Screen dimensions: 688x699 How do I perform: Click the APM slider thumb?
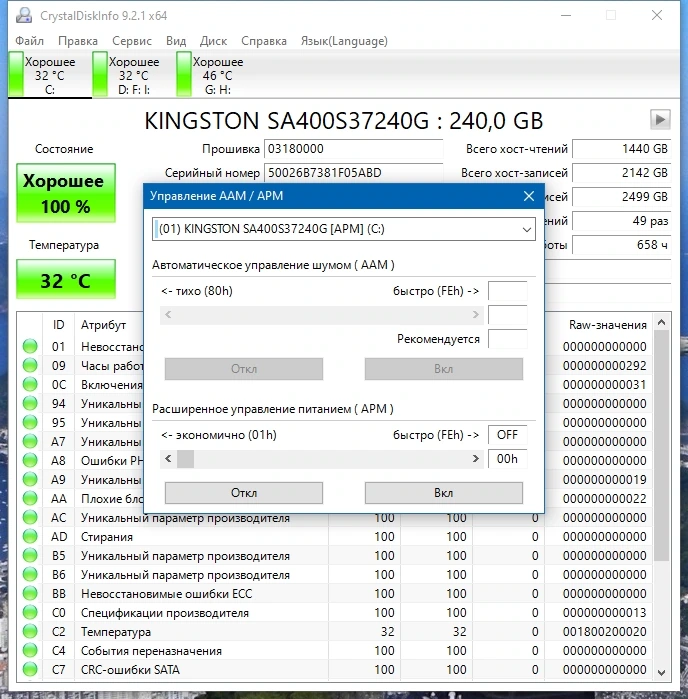coord(185,459)
